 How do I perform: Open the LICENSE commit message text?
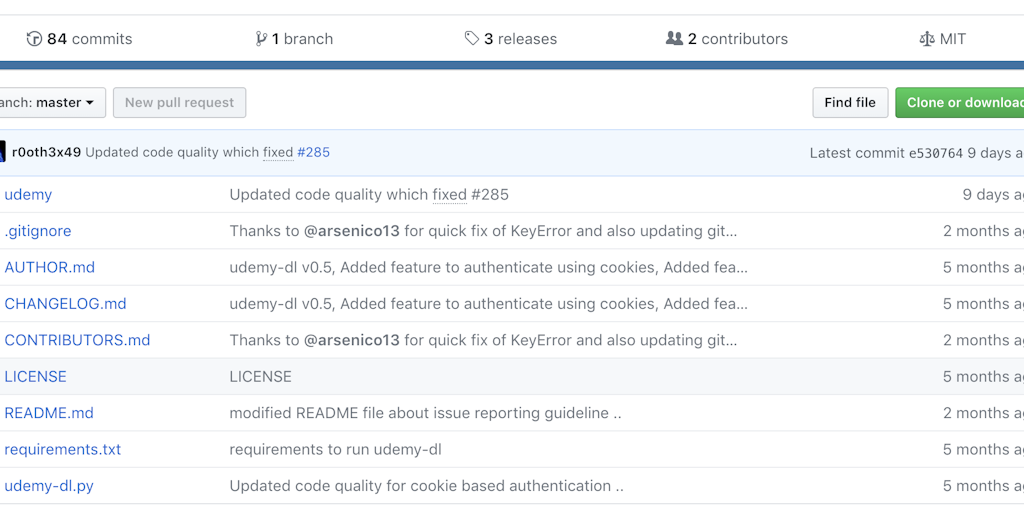pyautogui.click(x=261, y=377)
